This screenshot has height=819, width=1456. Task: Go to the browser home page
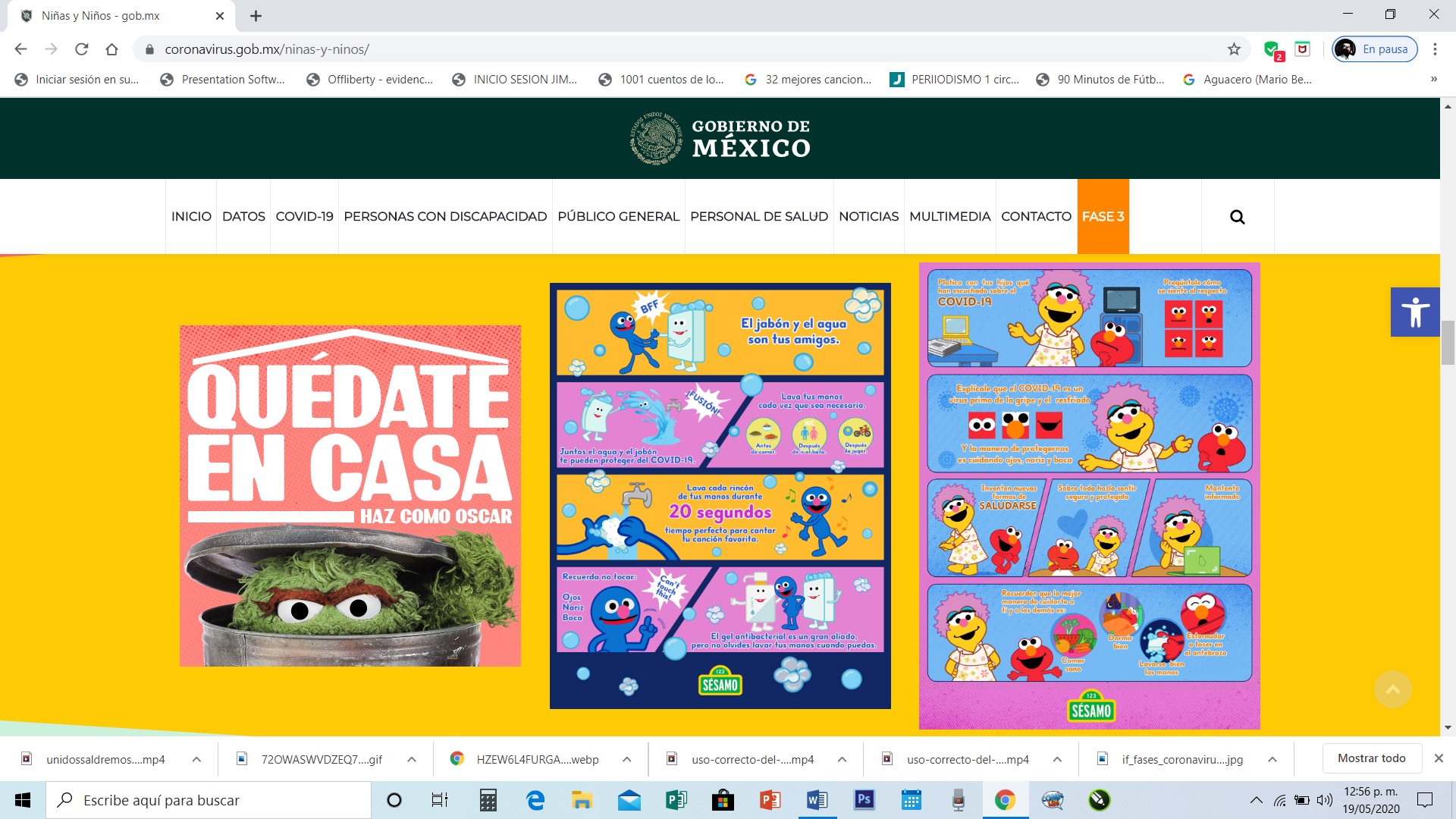point(111,49)
